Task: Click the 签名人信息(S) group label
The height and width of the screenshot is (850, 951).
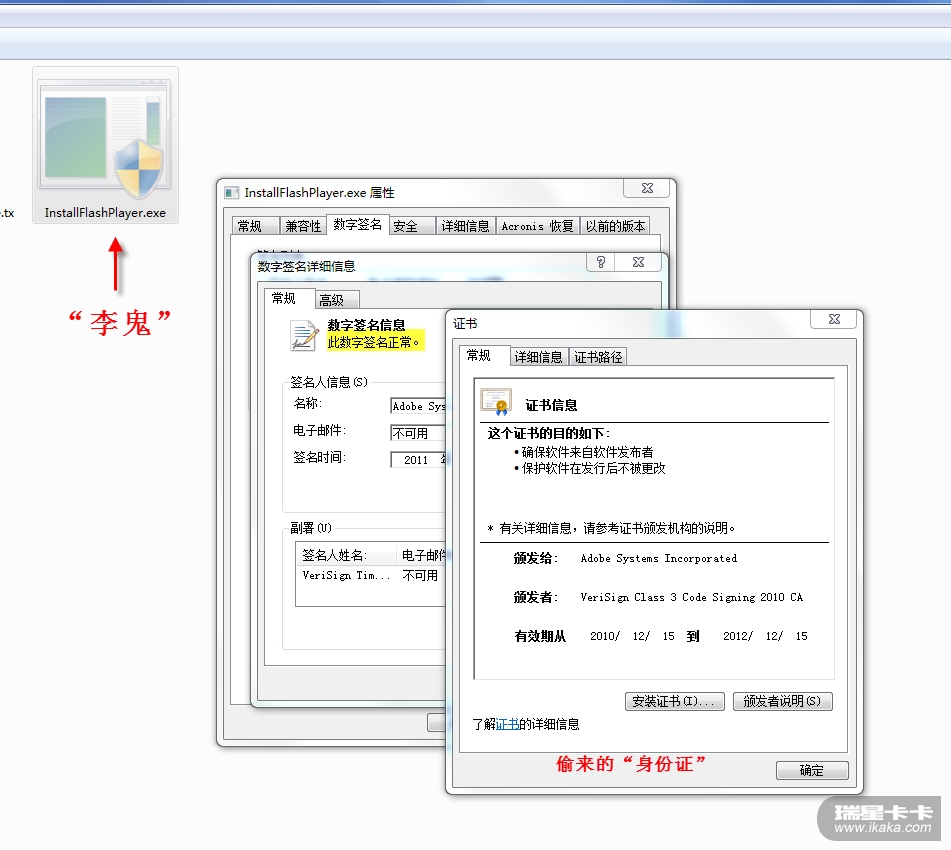Action: tap(329, 382)
